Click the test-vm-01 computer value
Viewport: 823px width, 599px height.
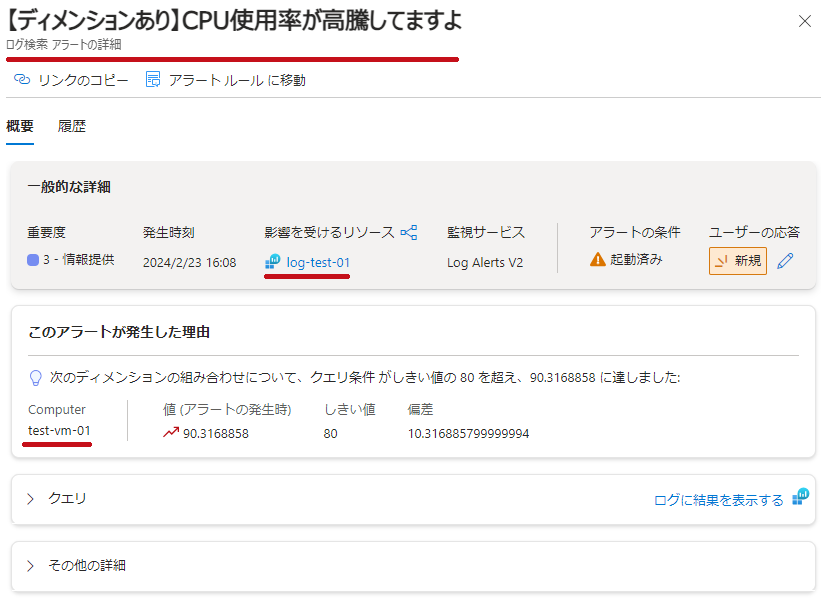pos(59,430)
